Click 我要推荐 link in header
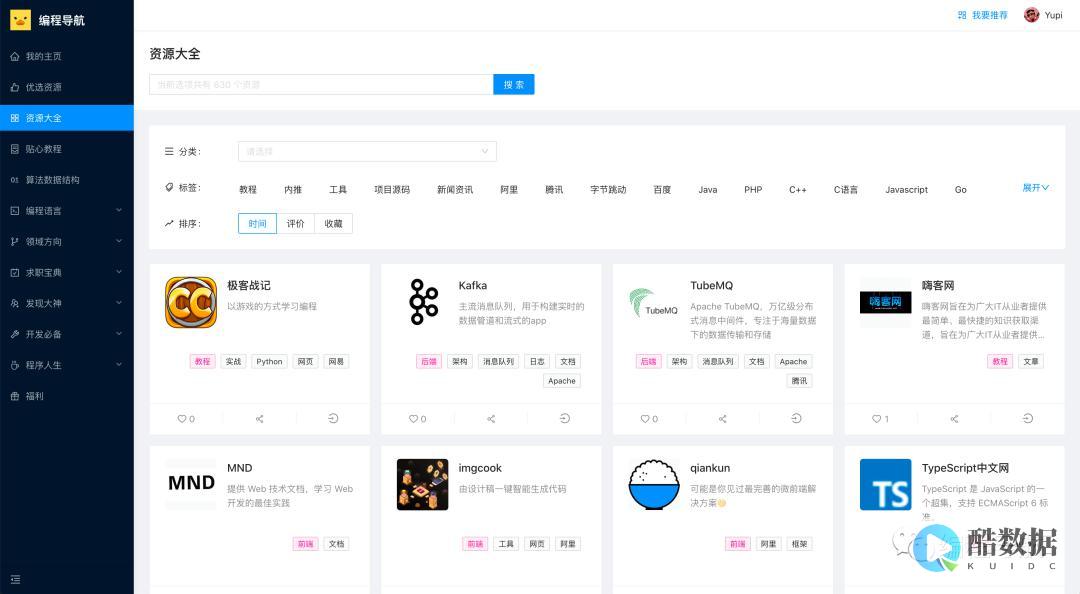 coord(983,15)
